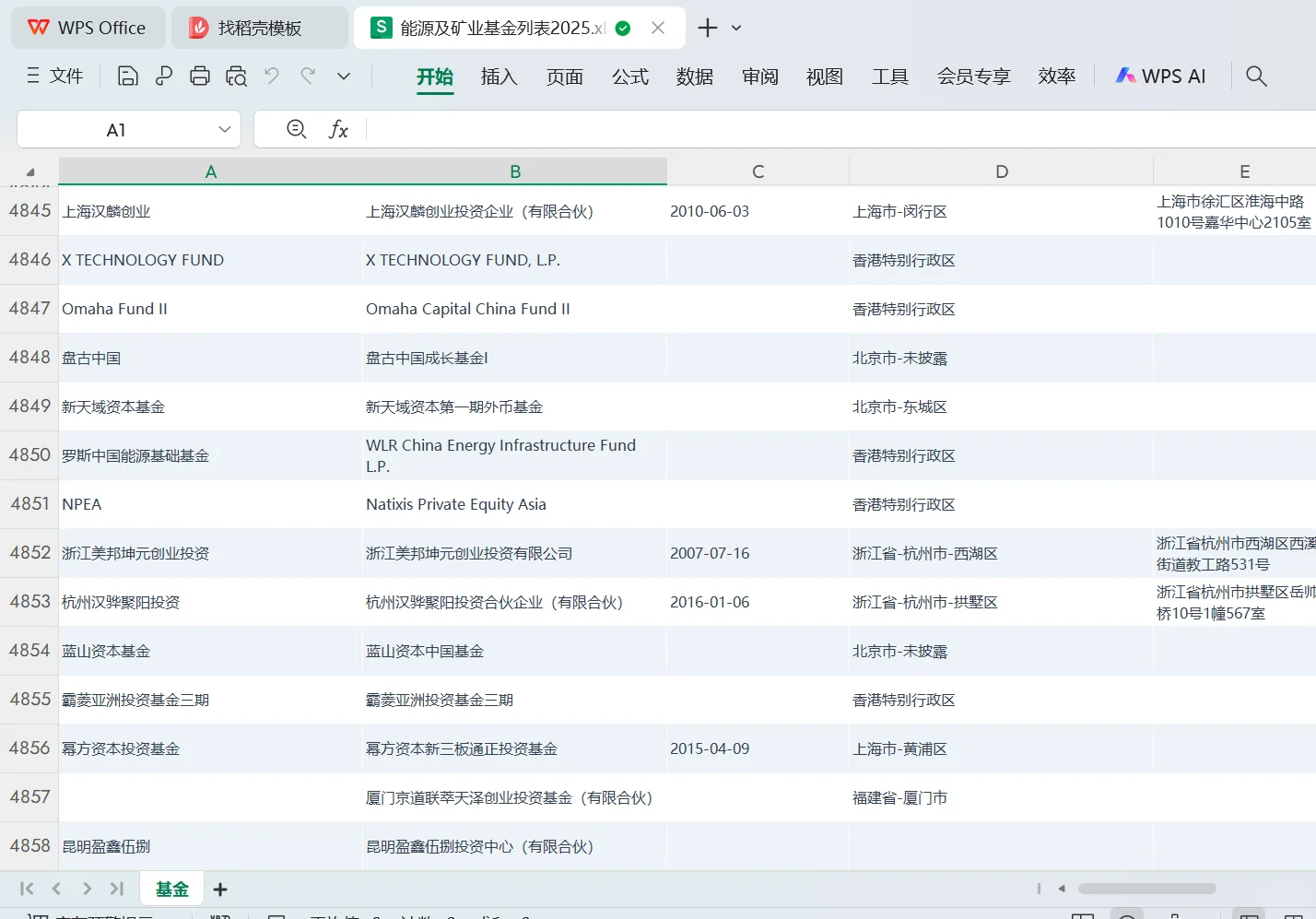Click the Undo icon
The height and width of the screenshot is (919, 1316).
pos(271,77)
